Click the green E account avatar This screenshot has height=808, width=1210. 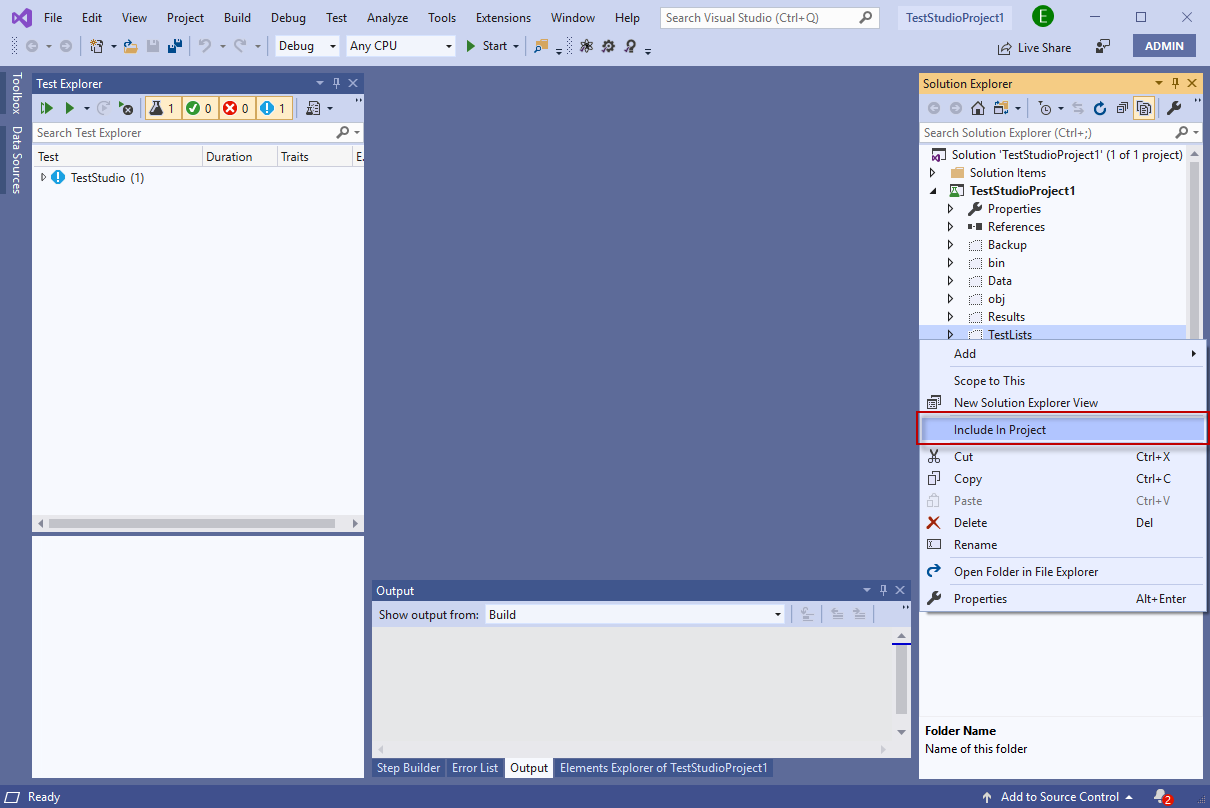tap(1043, 17)
